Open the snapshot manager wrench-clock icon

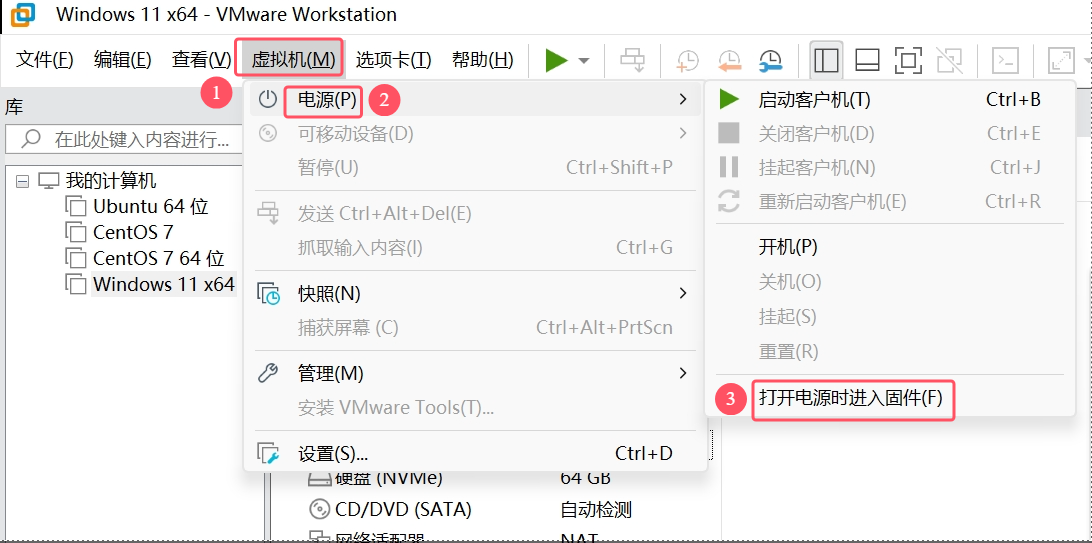(770, 60)
